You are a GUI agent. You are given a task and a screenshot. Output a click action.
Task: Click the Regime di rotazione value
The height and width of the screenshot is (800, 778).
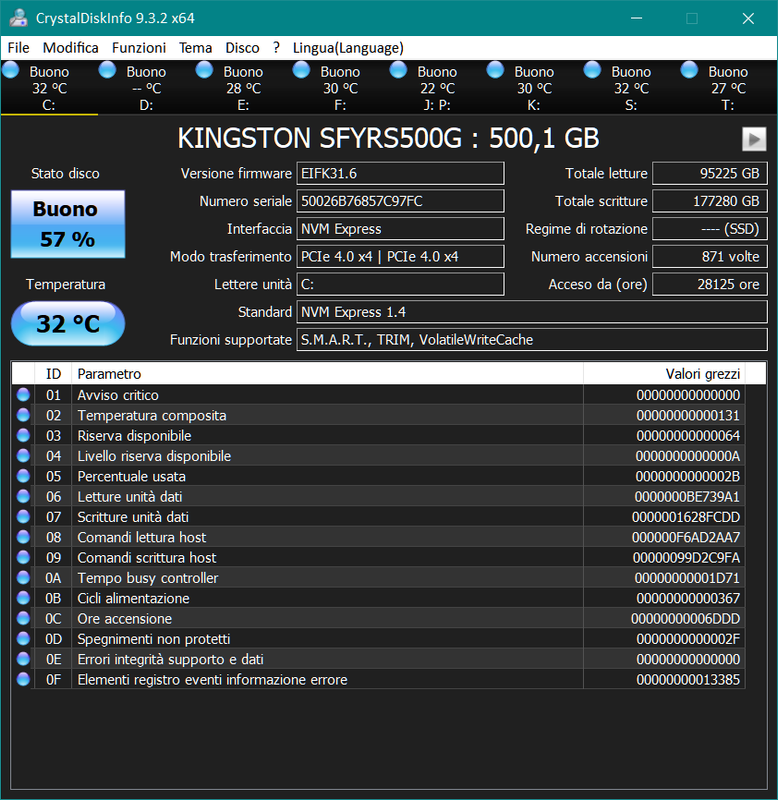710,229
